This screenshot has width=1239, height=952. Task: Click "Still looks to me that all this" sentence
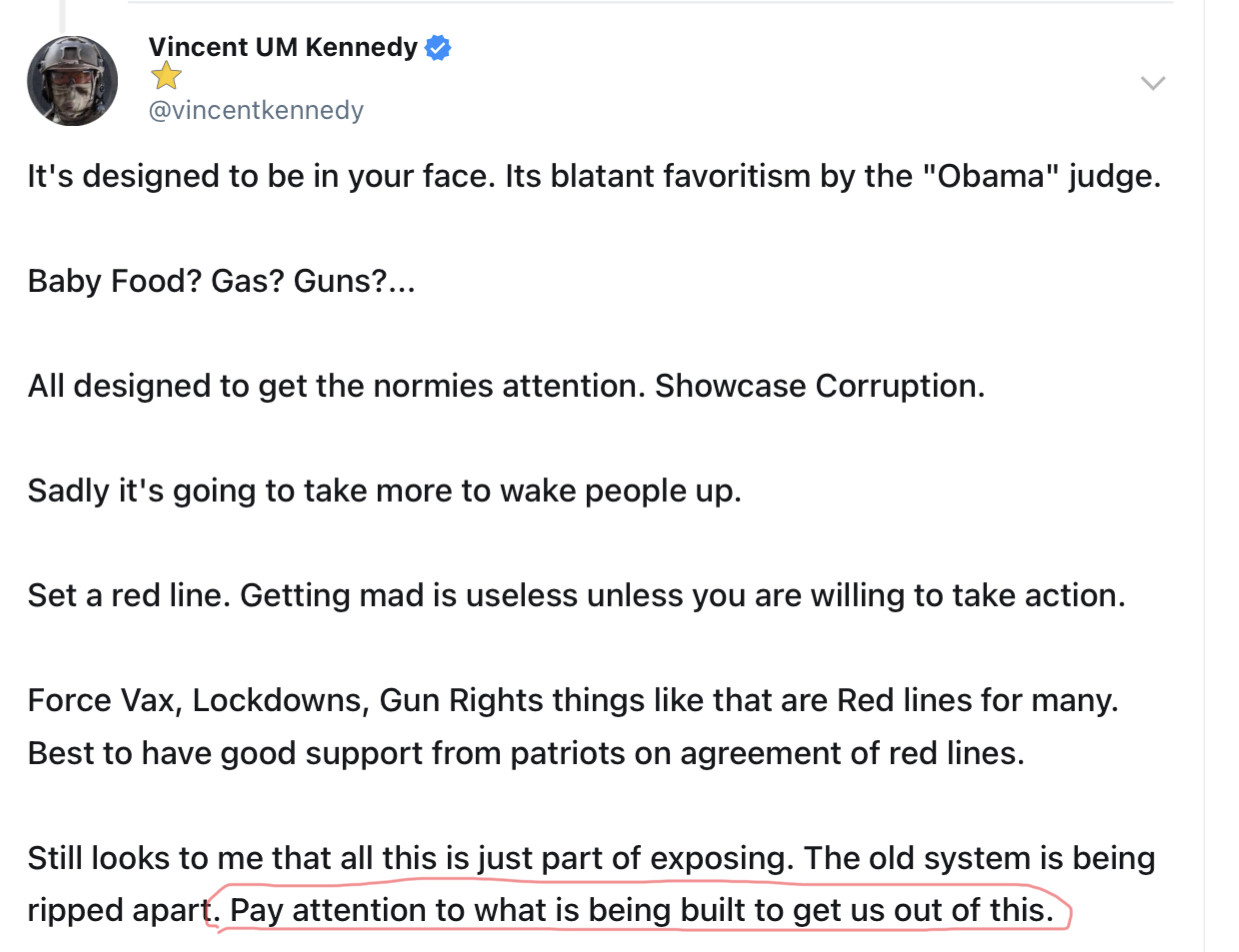(x=410, y=858)
